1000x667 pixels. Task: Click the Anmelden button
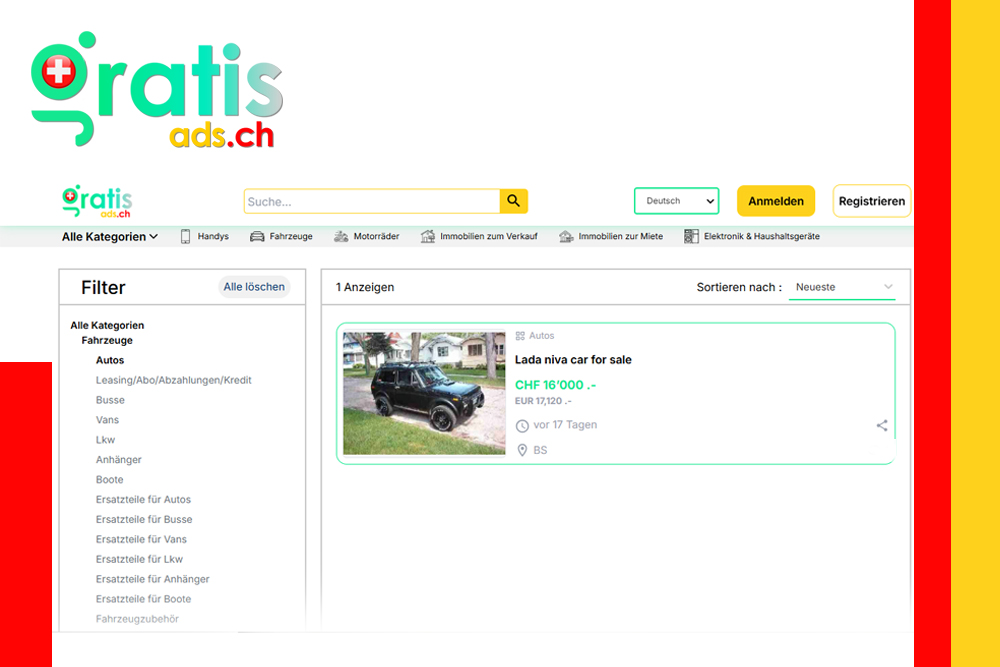click(x=776, y=201)
